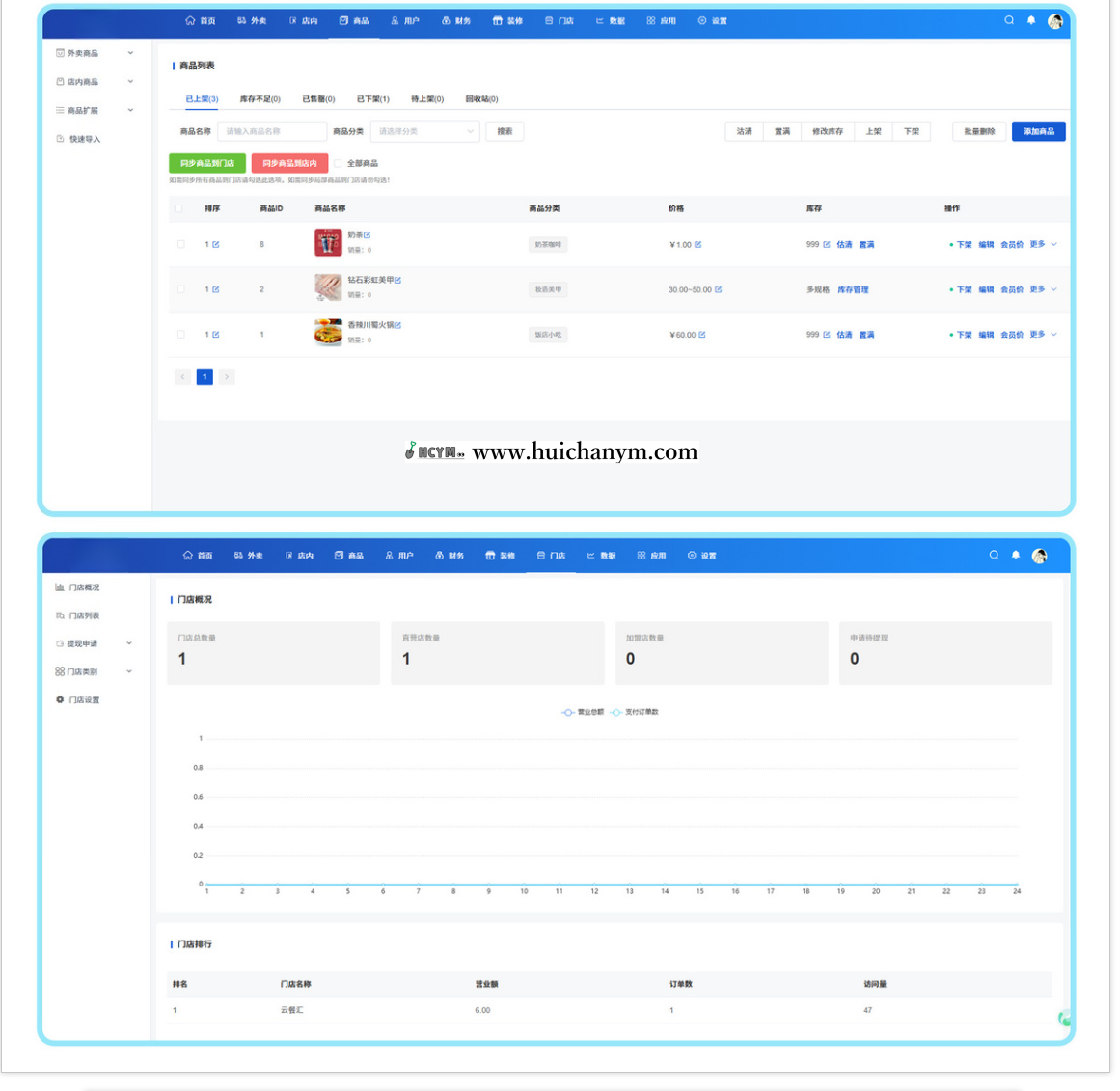
Task: Check the select-all box in table header
Action: coord(178,208)
